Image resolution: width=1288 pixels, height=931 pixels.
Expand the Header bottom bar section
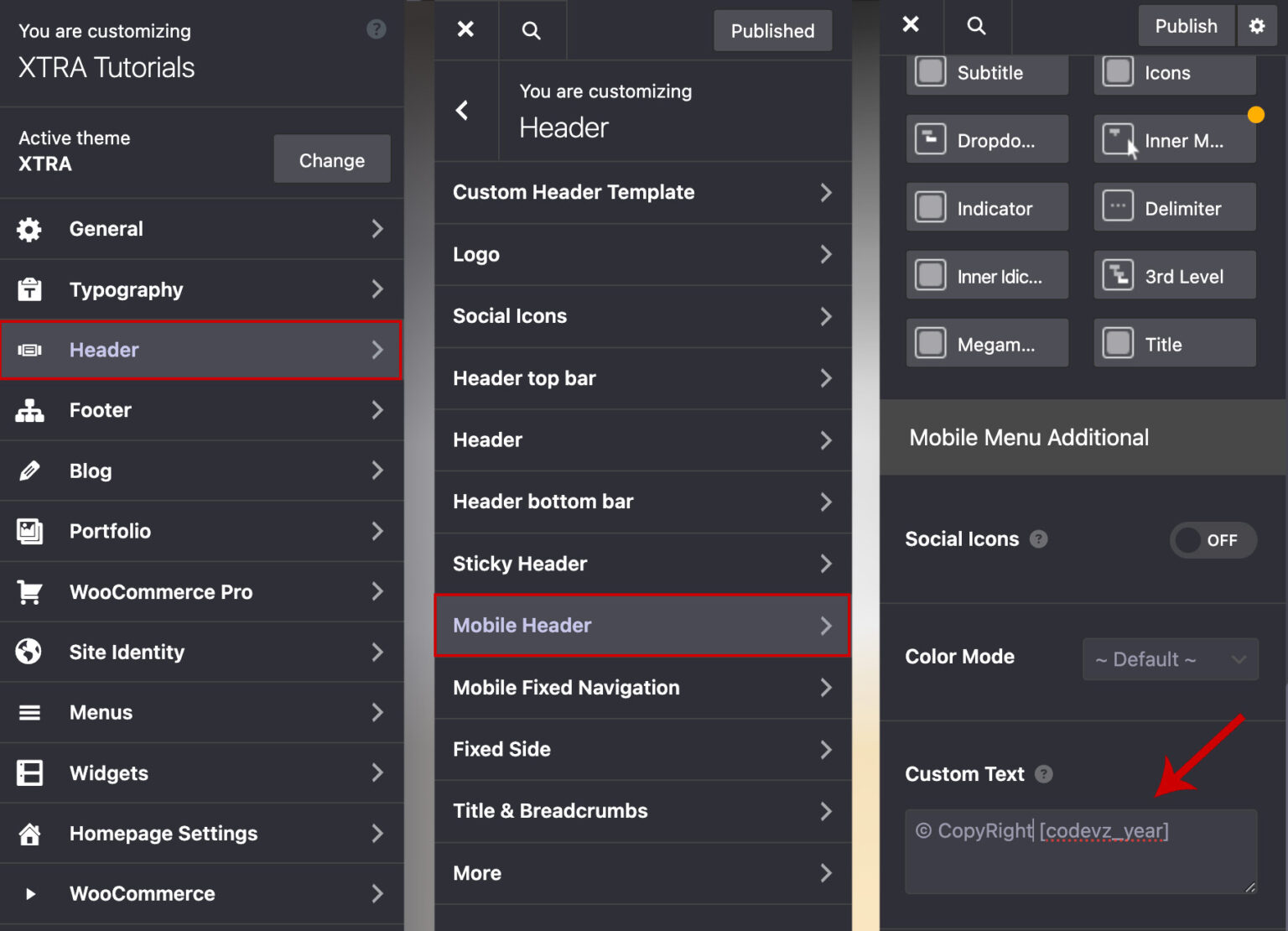click(x=642, y=502)
